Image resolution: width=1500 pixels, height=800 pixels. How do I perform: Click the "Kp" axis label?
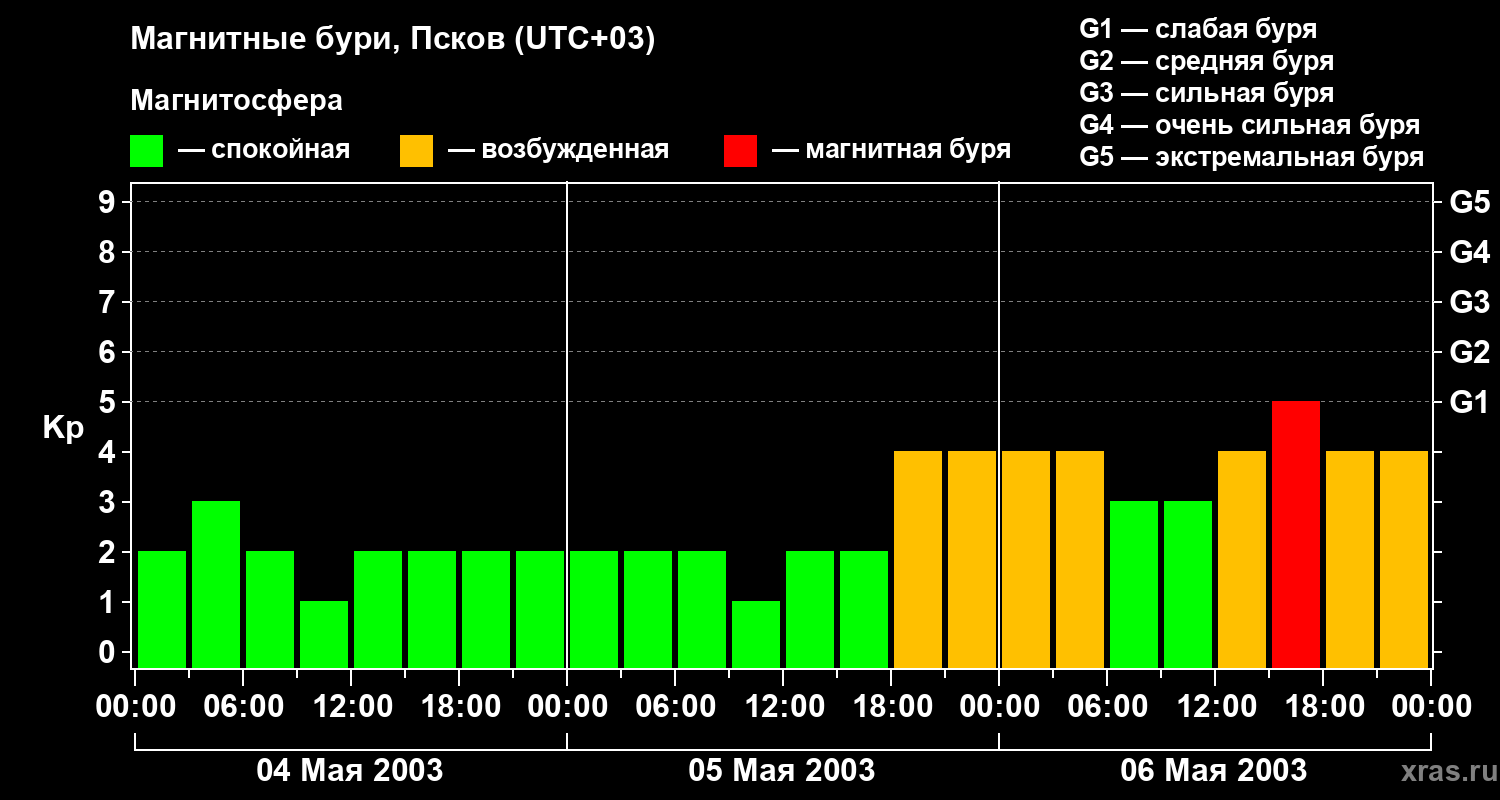pyautogui.click(x=63, y=428)
